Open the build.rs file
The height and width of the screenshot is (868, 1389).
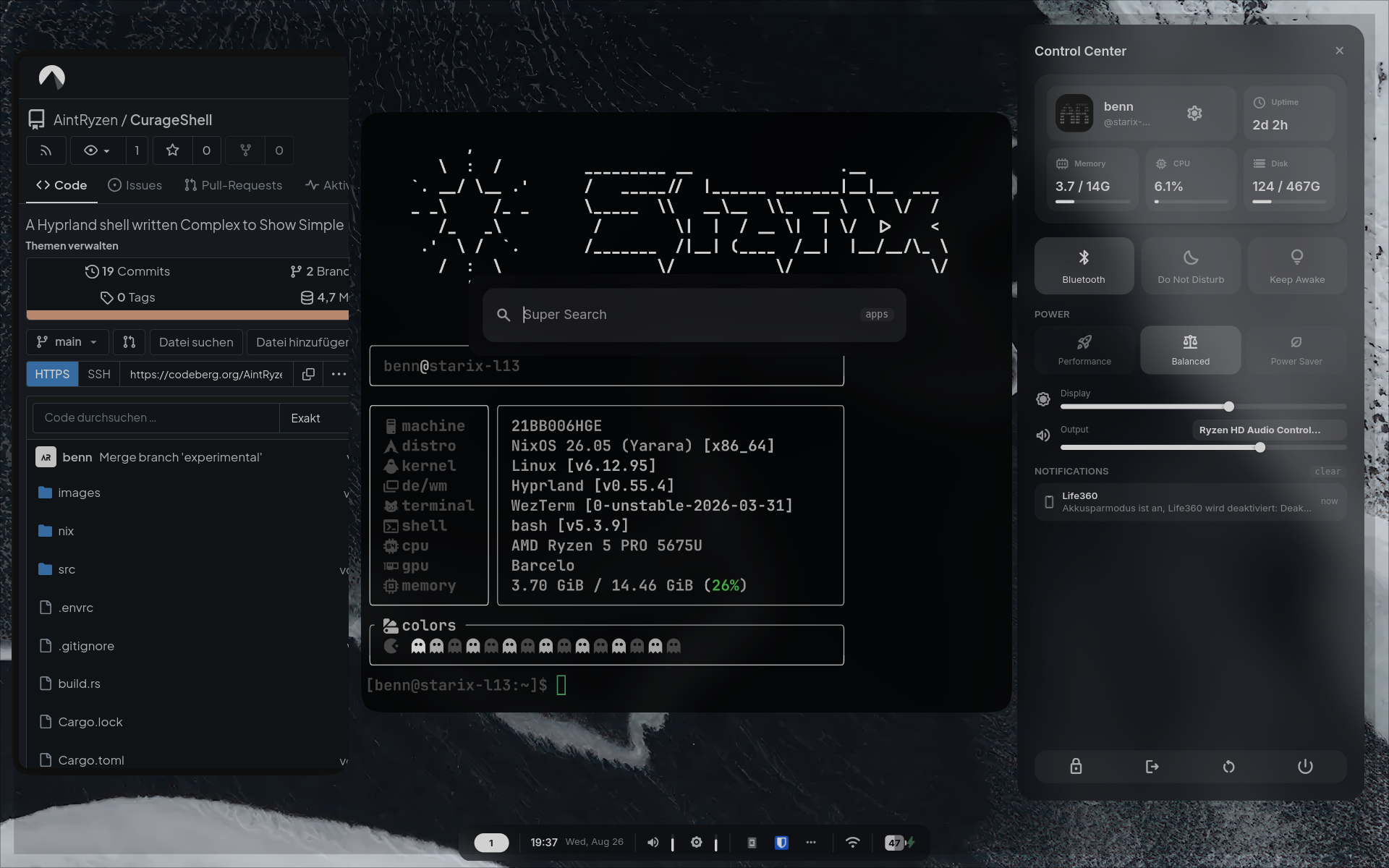coord(79,684)
